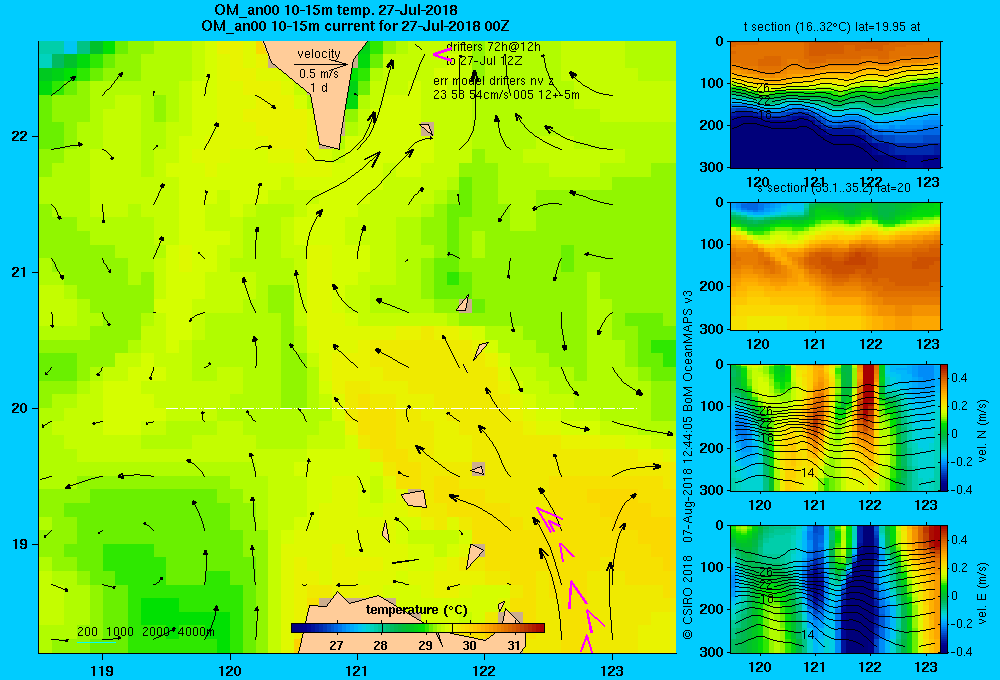Click longitude label '123' on the main map axis

612,670
